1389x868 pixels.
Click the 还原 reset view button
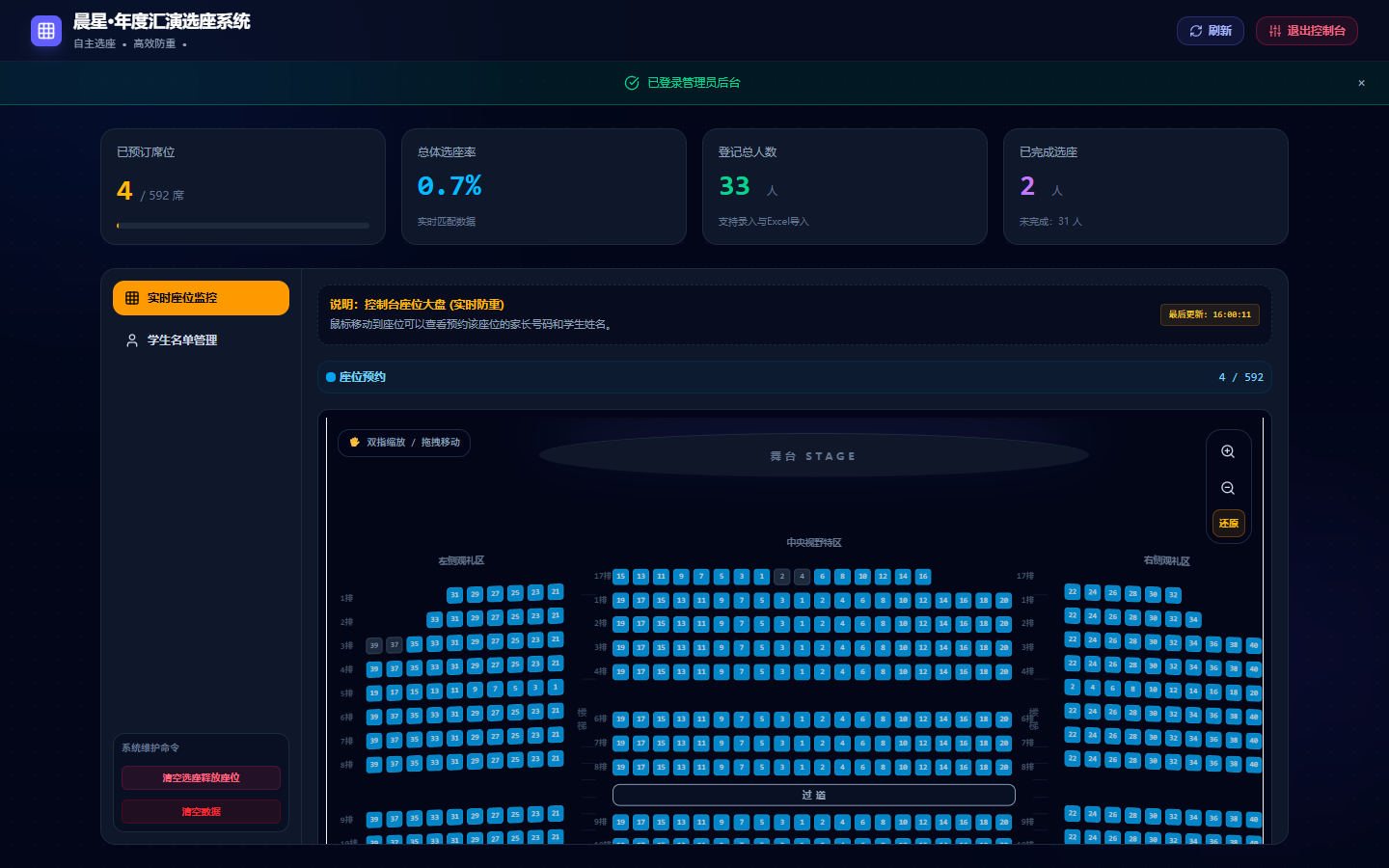click(x=1228, y=524)
